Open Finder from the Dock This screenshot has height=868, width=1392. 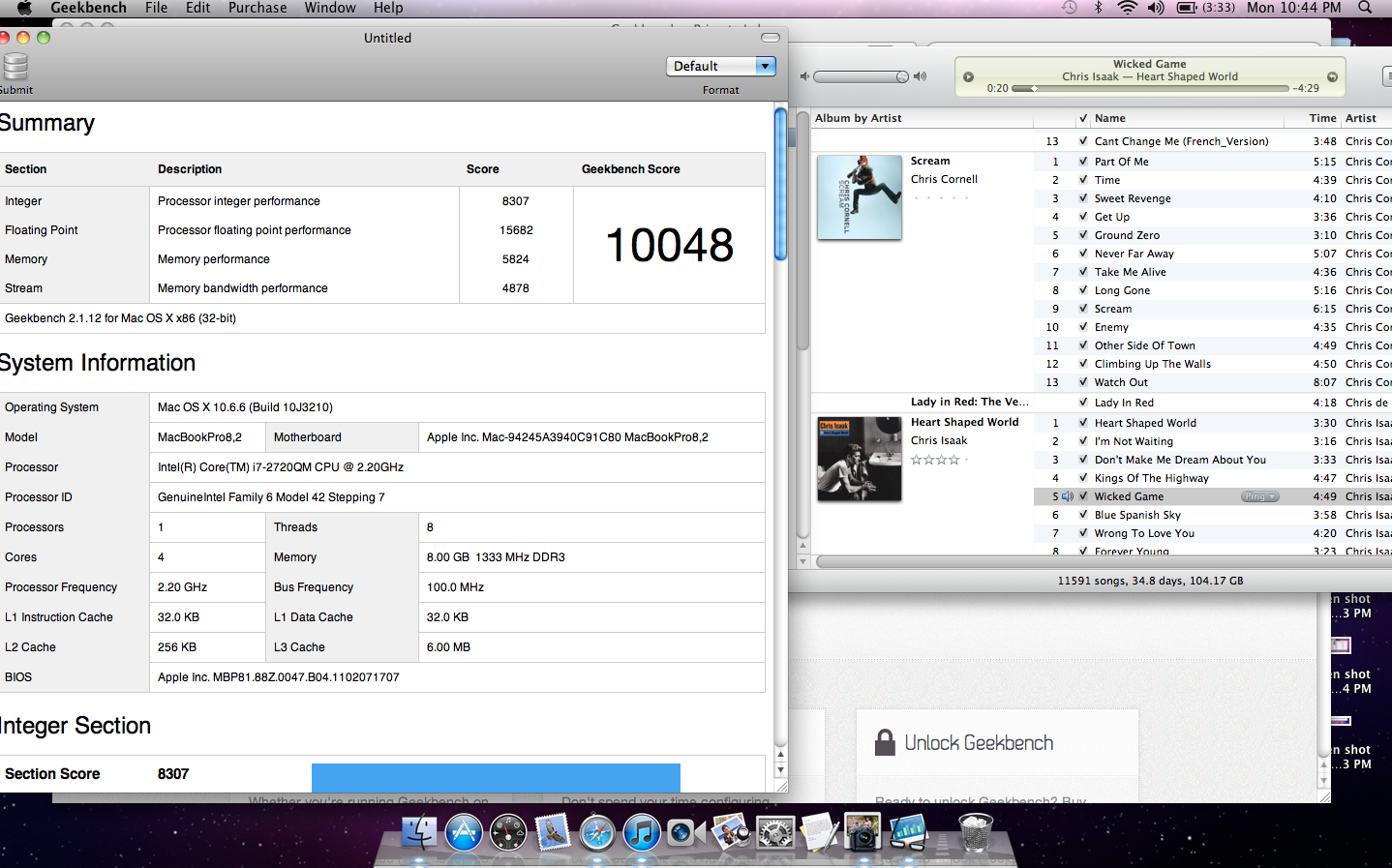[x=419, y=831]
